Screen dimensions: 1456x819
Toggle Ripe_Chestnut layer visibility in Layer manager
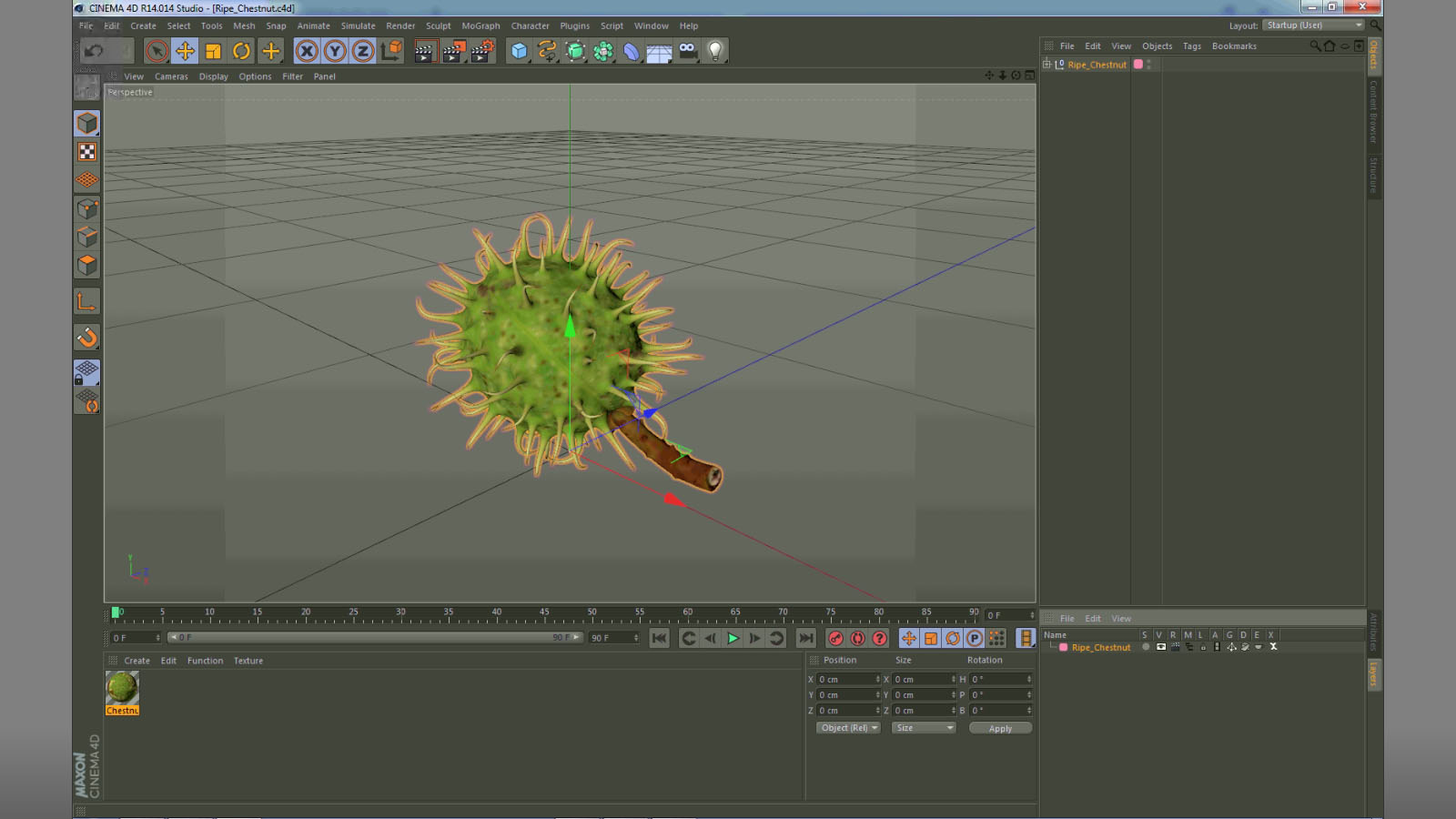click(1160, 647)
